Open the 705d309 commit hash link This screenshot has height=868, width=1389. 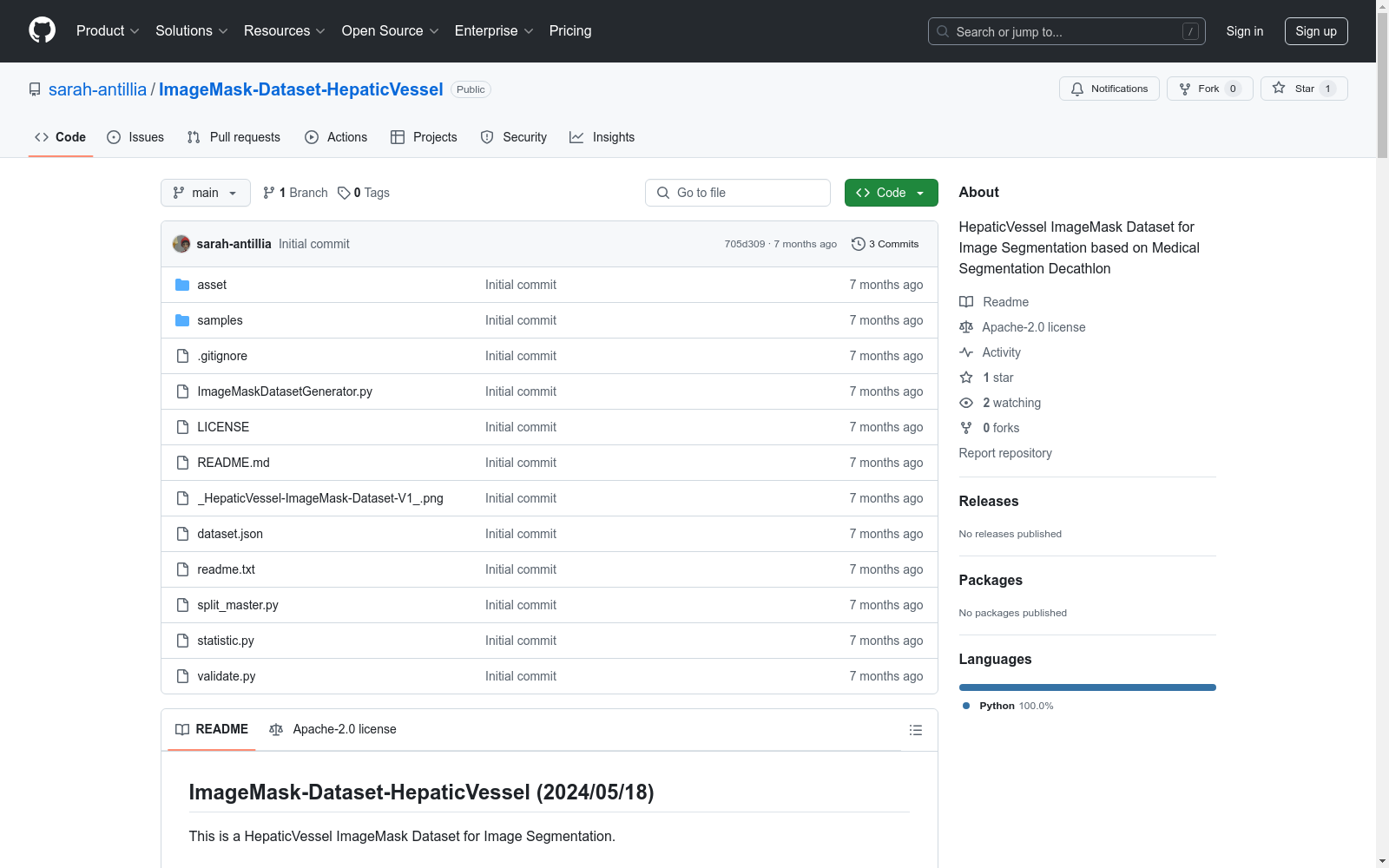pos(745,244)
